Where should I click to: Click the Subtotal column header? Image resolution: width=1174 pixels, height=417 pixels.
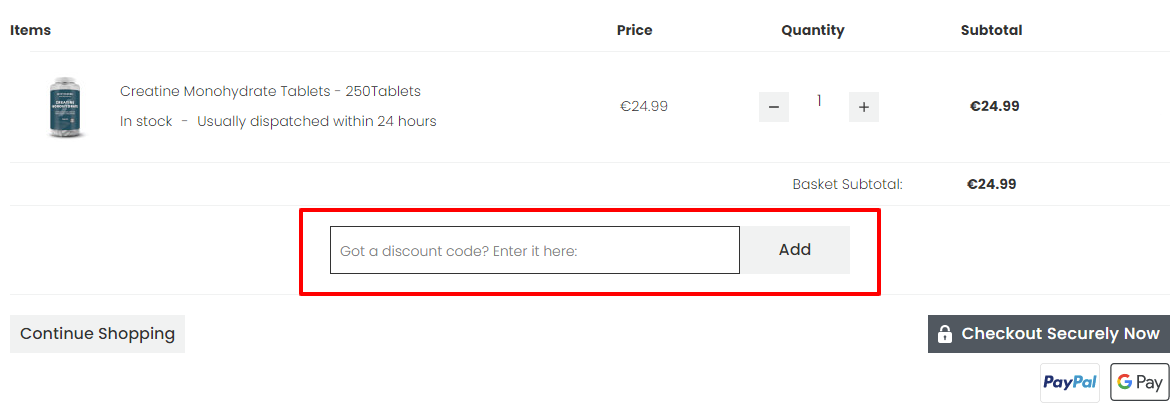[991, 30]
